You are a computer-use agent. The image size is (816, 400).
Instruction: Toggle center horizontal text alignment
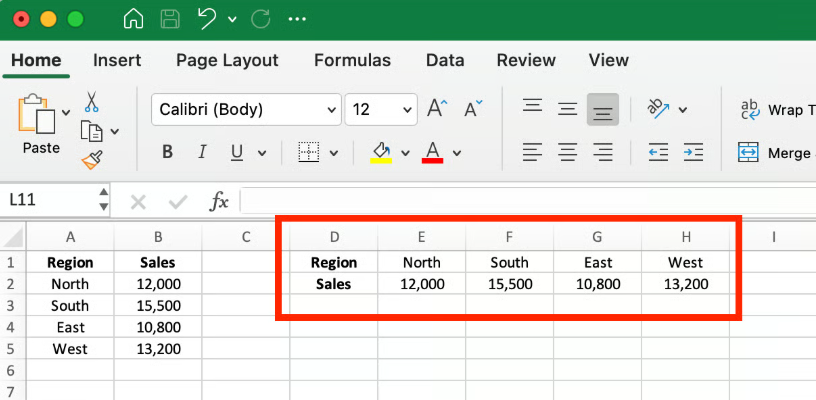click(567, 153)
